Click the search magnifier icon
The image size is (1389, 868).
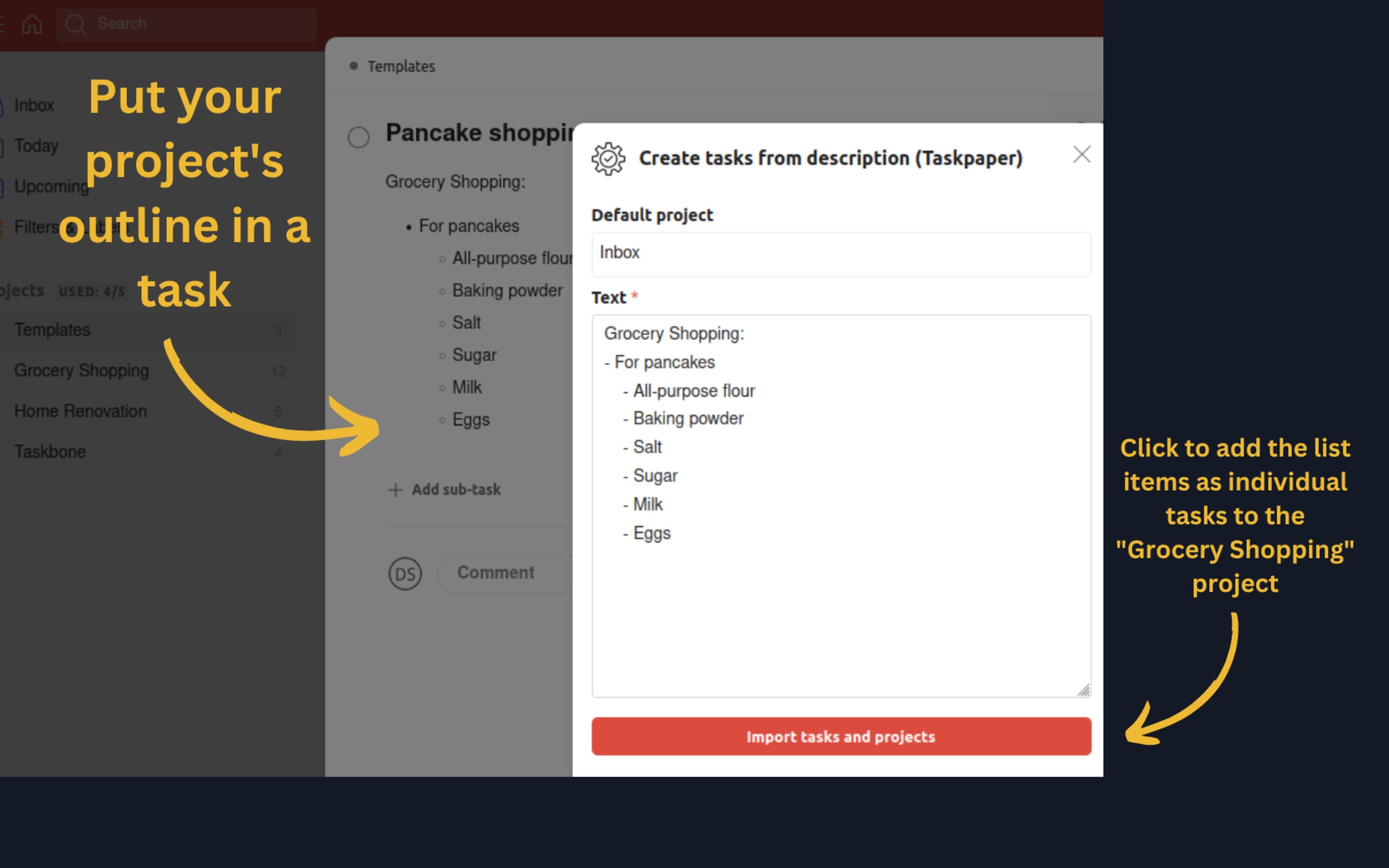point(76,24)
